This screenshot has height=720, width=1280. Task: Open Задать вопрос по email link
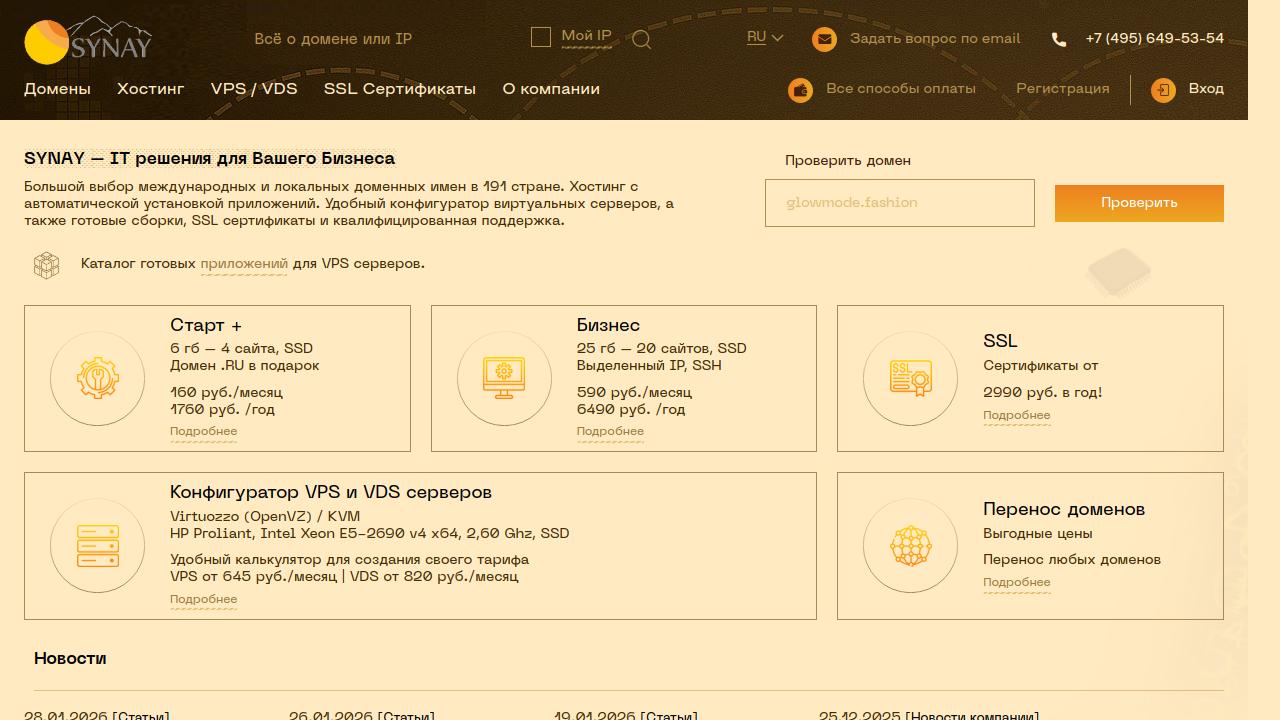935,39
